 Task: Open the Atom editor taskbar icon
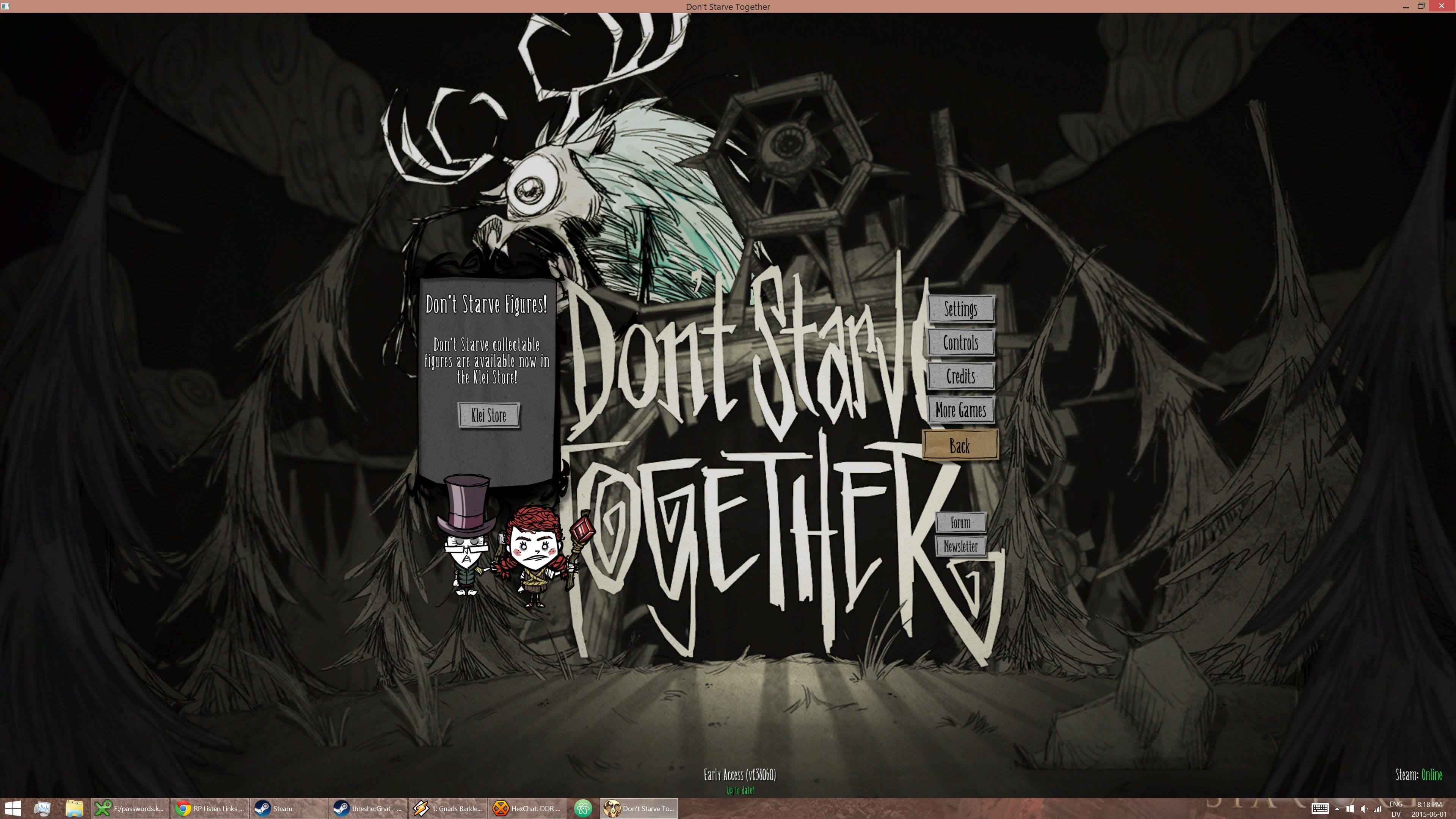[x=583, y=808]
